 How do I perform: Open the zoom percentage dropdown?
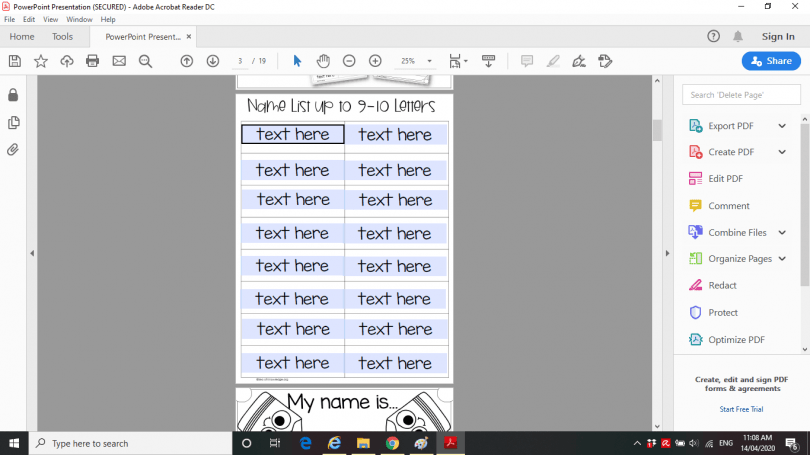click(x=429, y=61)
